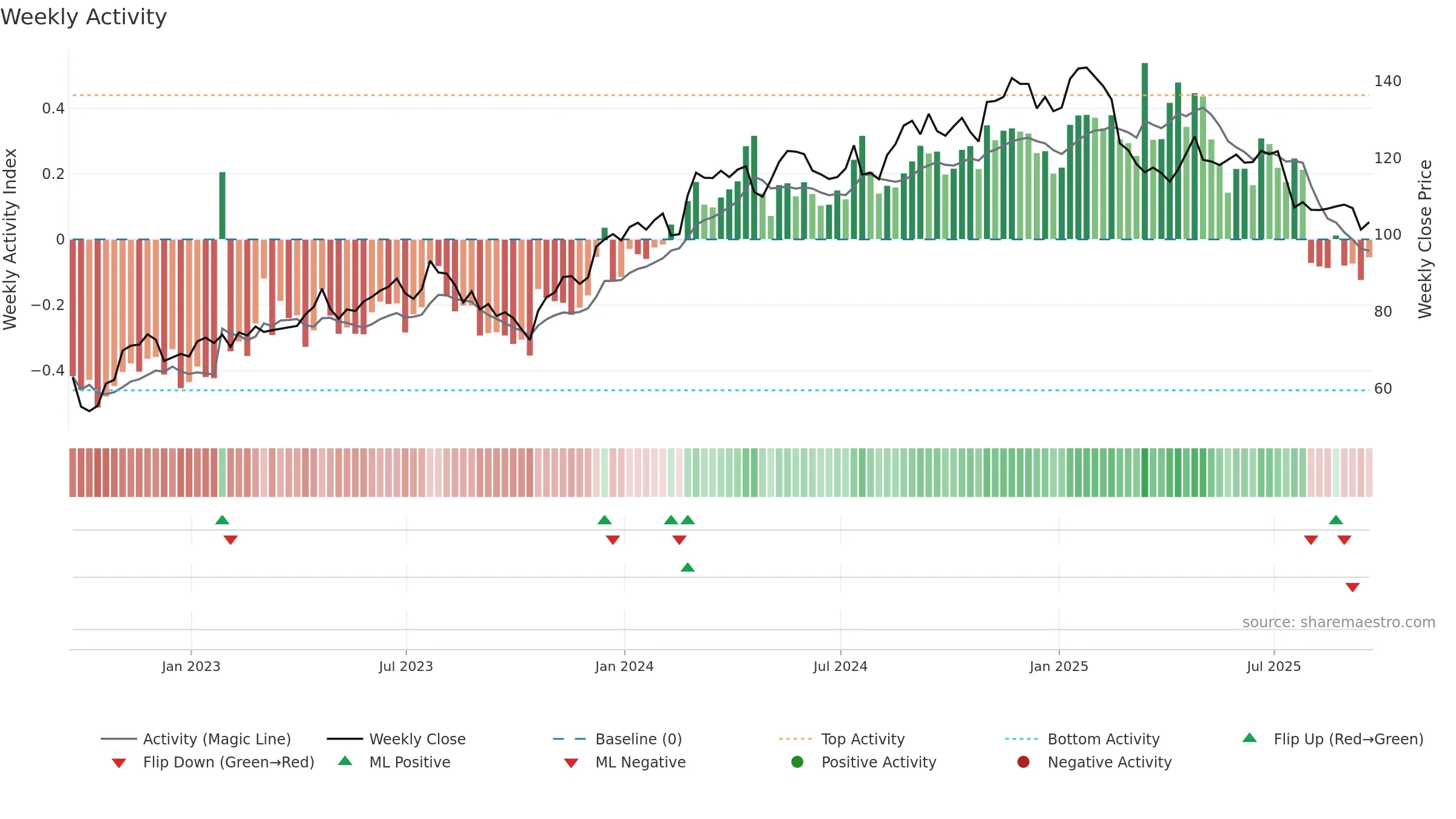Toggle the Bottom Activity legend entry
Viewport: 1456px width, 819px height.
1082,739
